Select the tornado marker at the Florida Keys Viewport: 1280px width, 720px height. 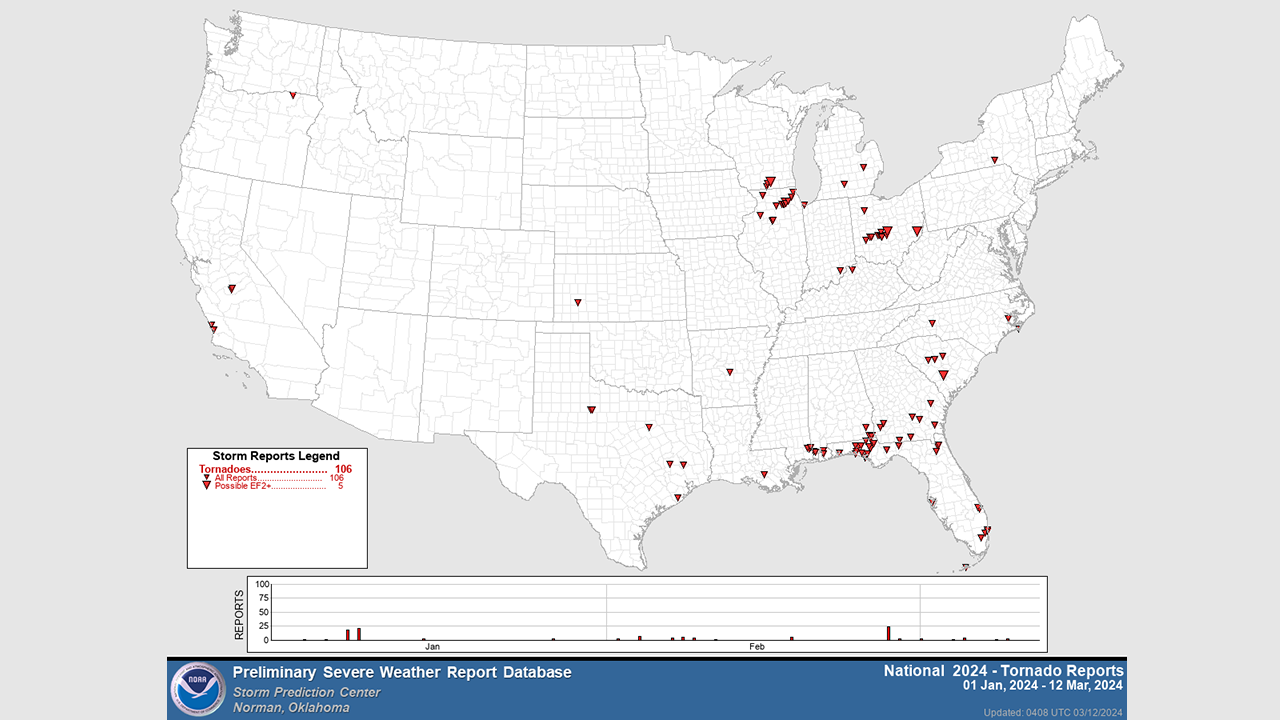[x=965, y=567]
